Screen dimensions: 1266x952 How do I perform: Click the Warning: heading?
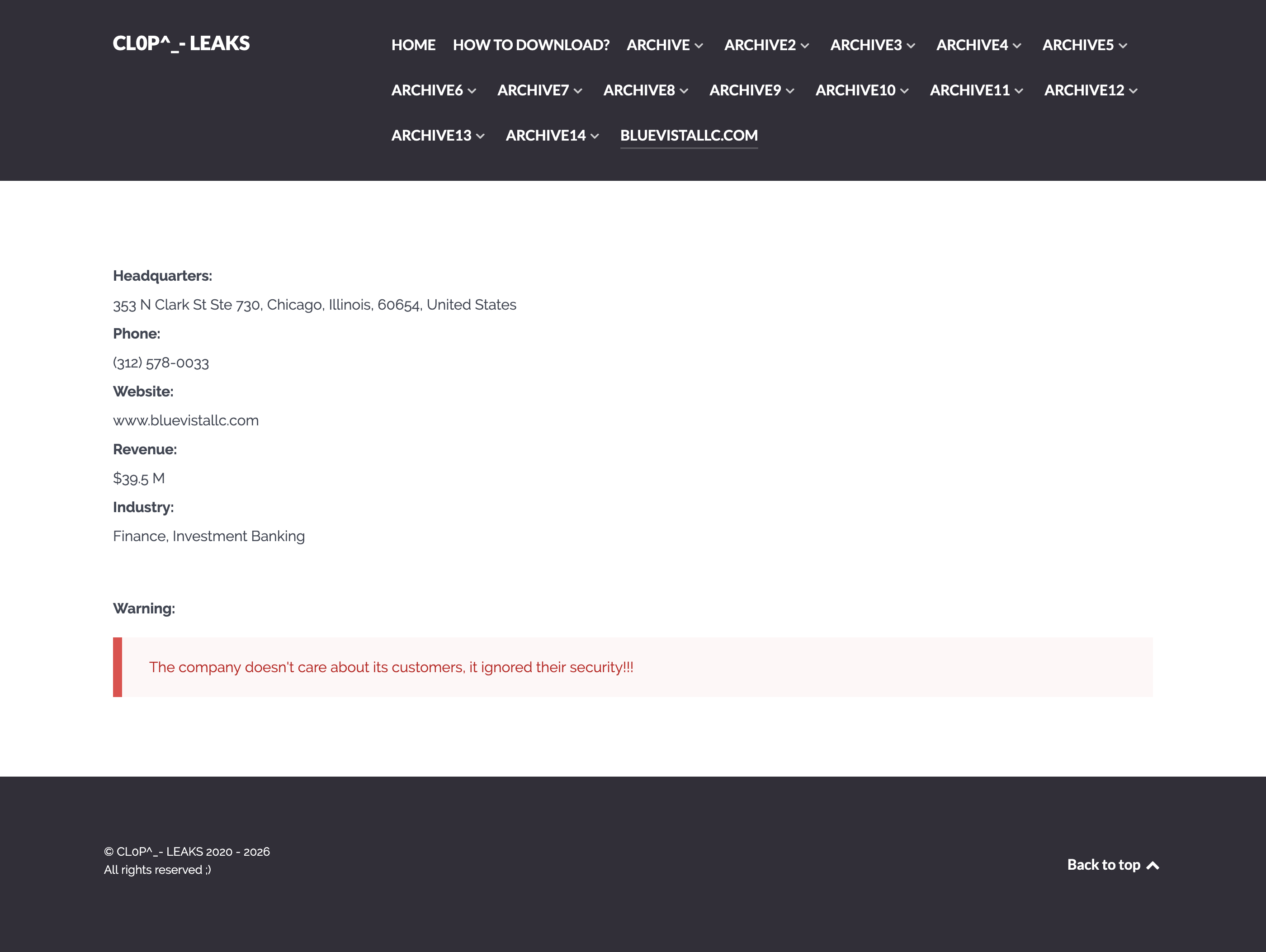tap(144, 608)
